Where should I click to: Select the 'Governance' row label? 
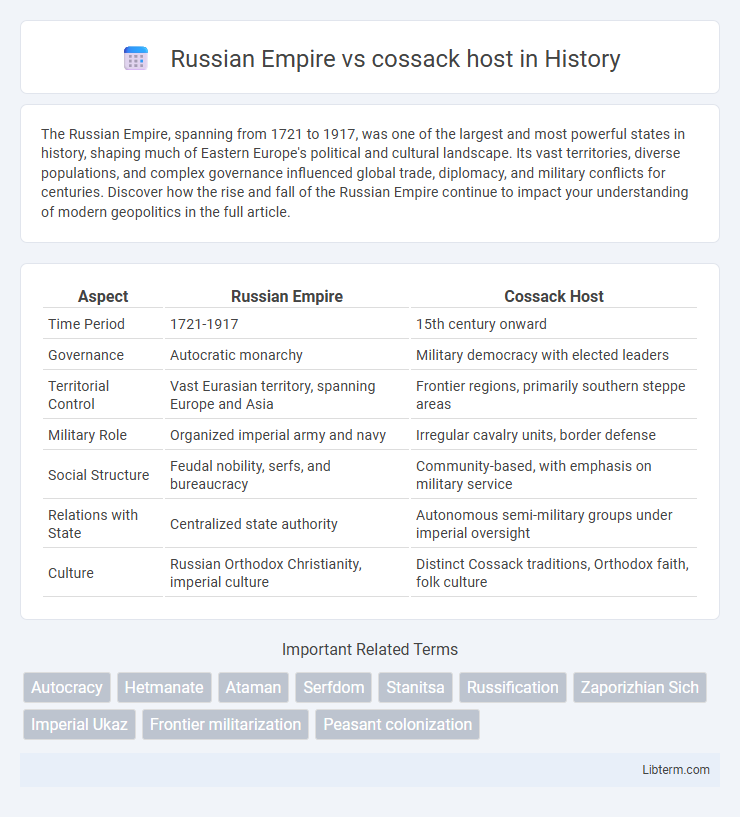[86, 355]
